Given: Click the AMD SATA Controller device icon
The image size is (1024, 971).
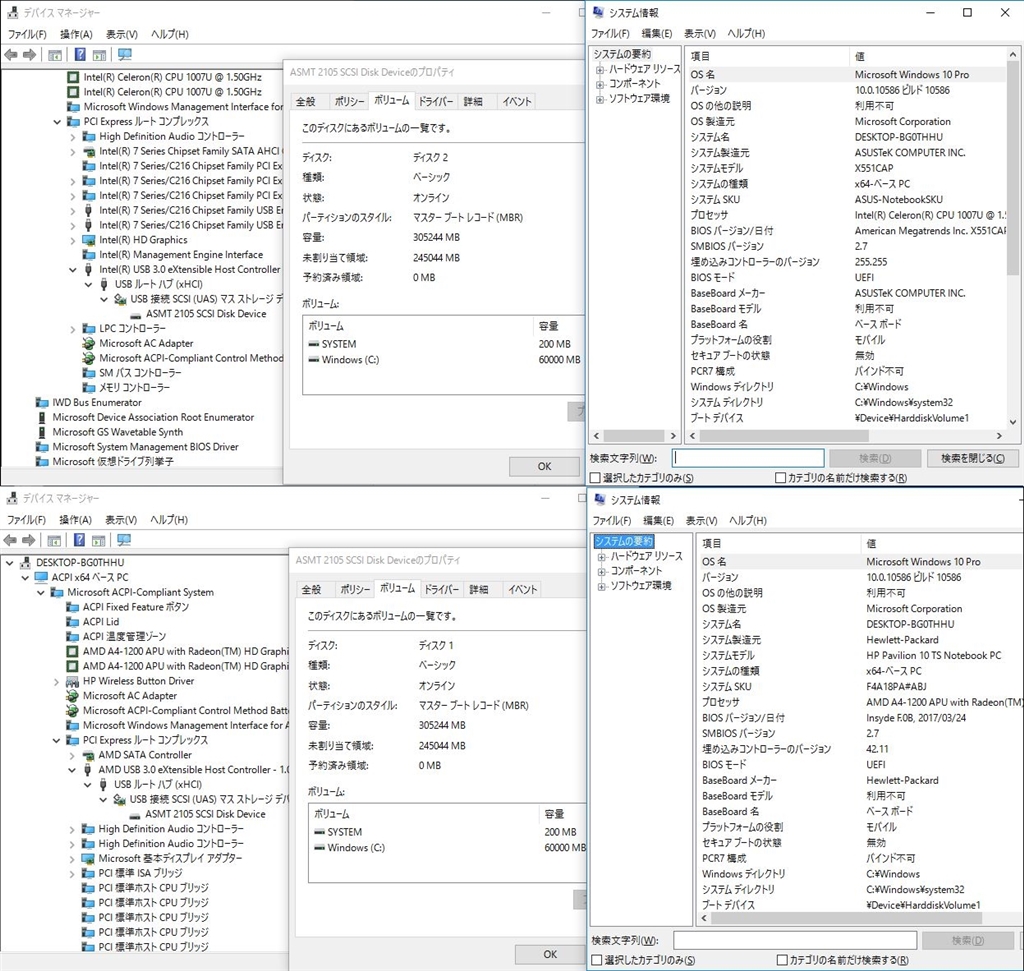Looking at the screenshot, I should (88, 755).
